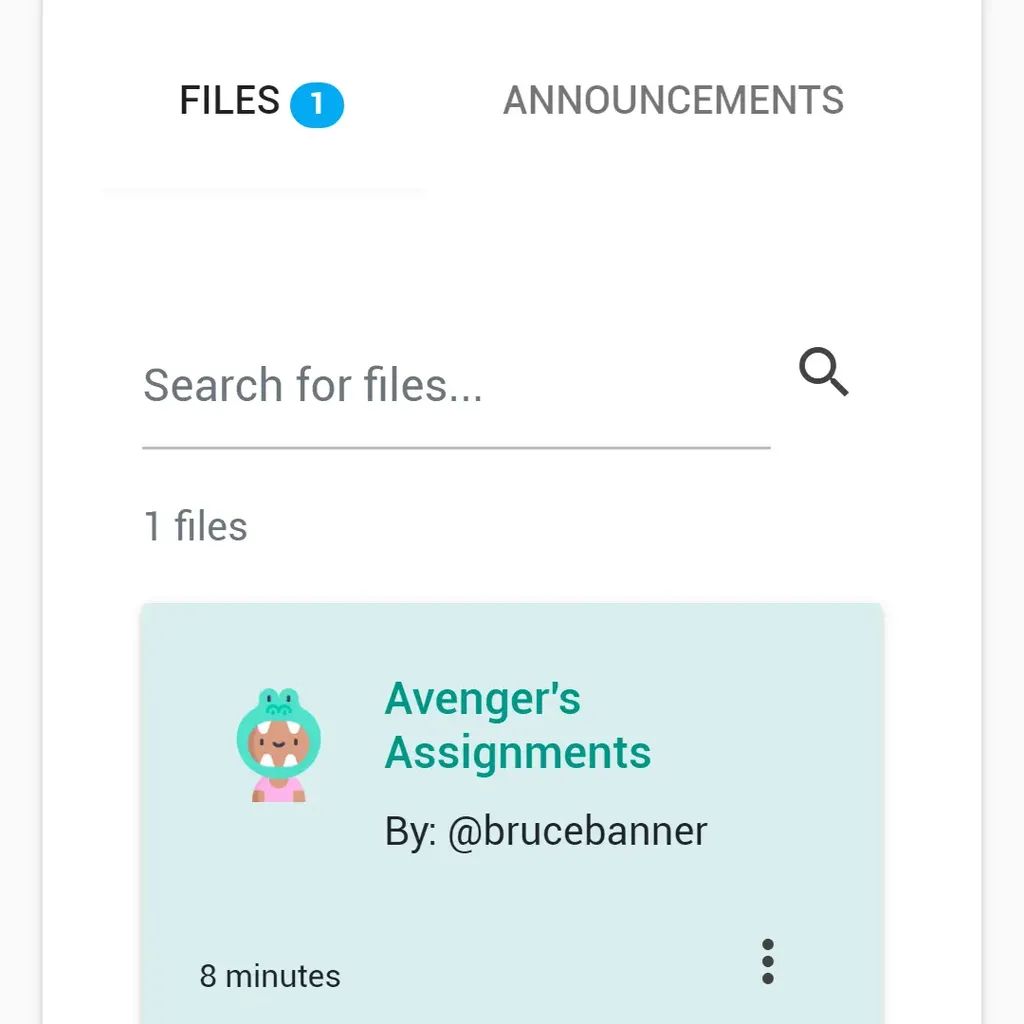This screenshot has width=1024, height=1024.
Task: Click the 8 minutes timestamp label
Action: (x=269, y=975)
